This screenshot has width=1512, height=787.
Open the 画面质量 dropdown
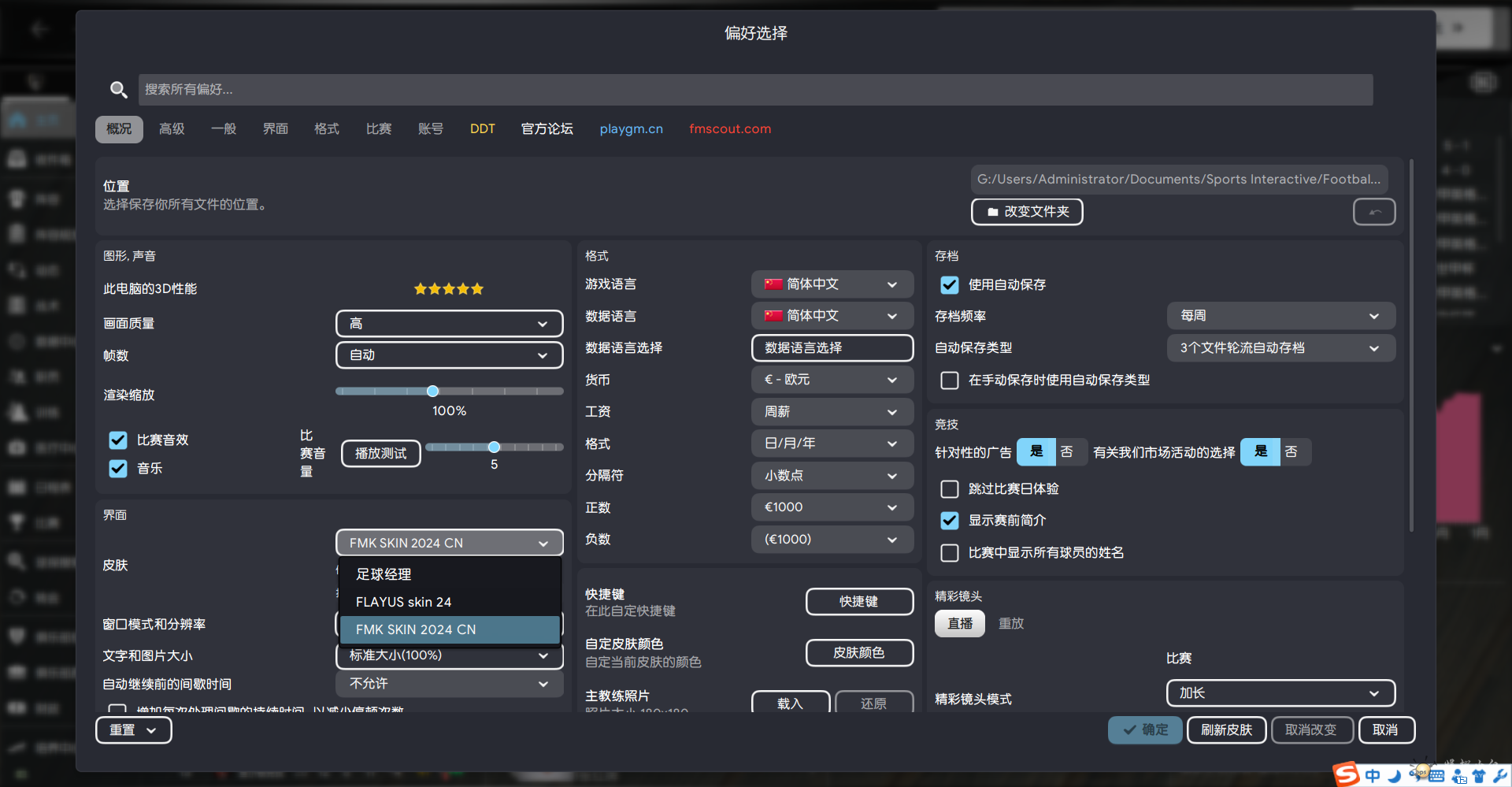(x=449, y=324)
